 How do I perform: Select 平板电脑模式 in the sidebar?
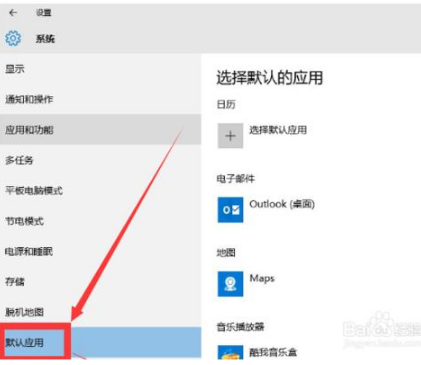[x=100, y=190]
